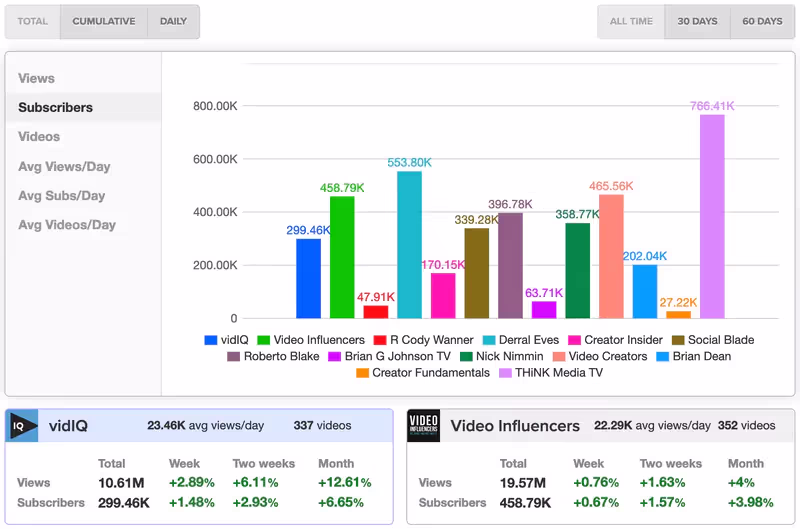The image size is (800, 529).
Task: Click the dark green bar 358.77K
Action: (x=578, y=271)
